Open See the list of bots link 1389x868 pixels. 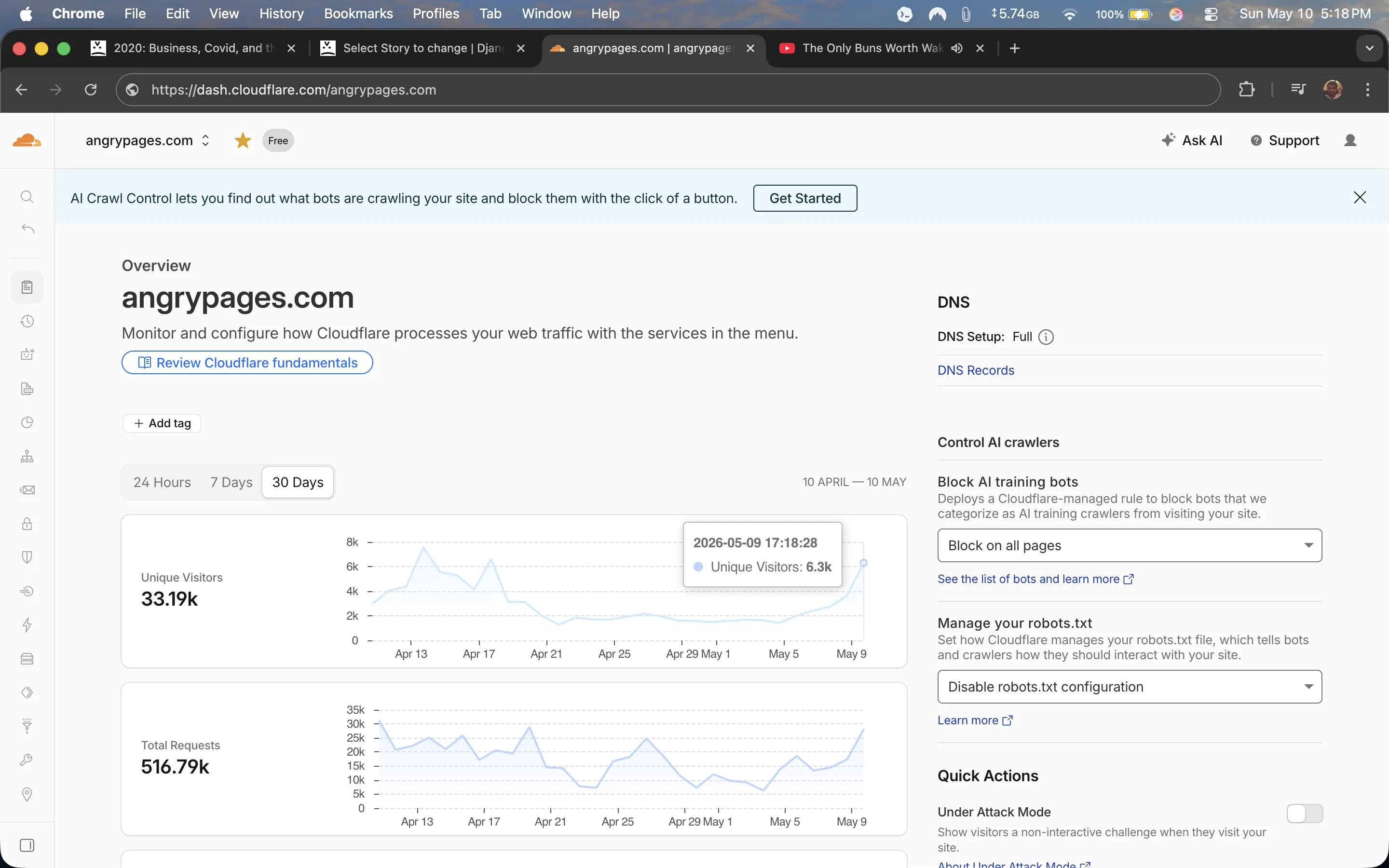click(1035, 579)
